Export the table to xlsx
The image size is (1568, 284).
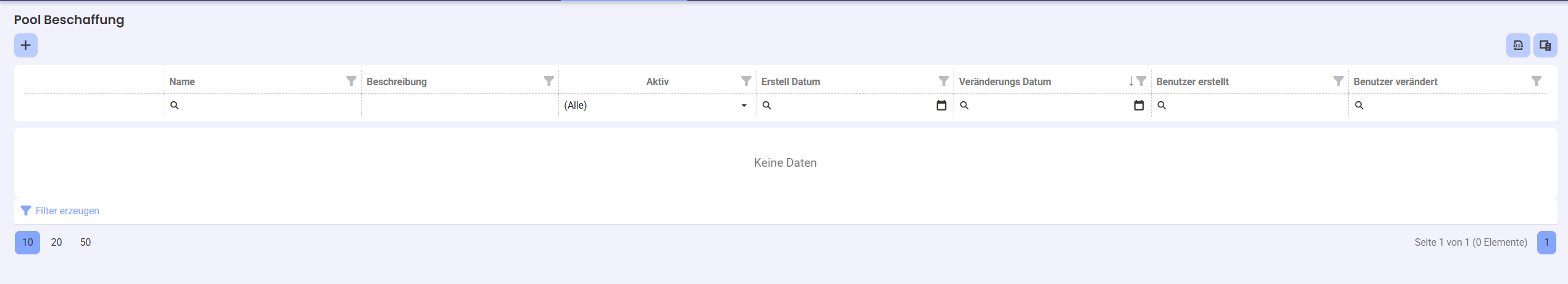pyautogui.click(x=1517, y=45)
